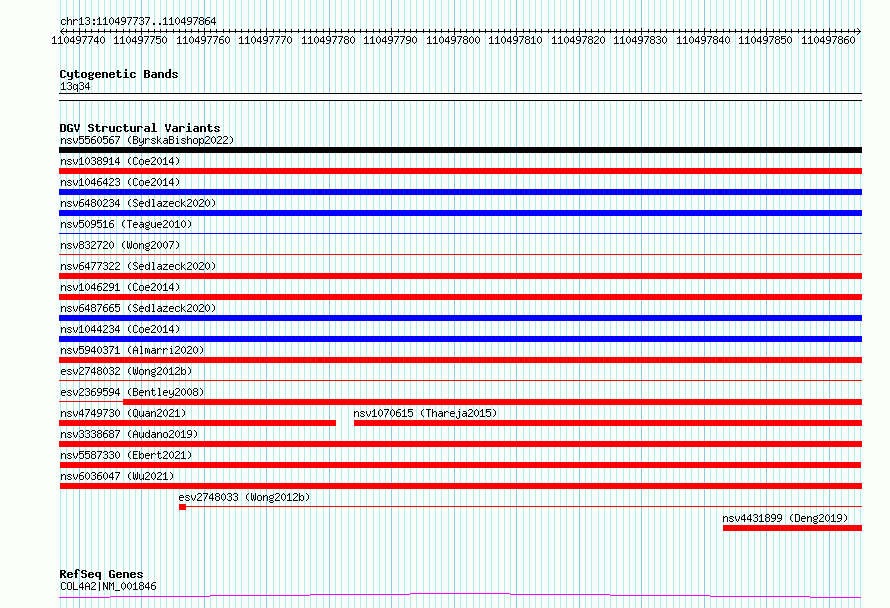Click the blue nsv1044234 variant bar

(x=460, y=339)
